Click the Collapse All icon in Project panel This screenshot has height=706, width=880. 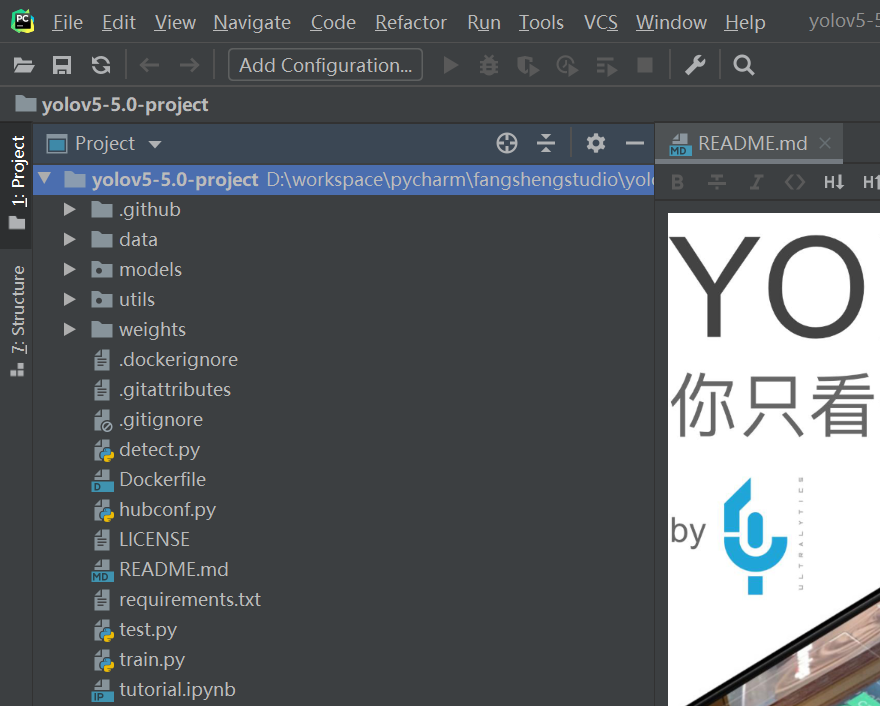tap(546, 143)
